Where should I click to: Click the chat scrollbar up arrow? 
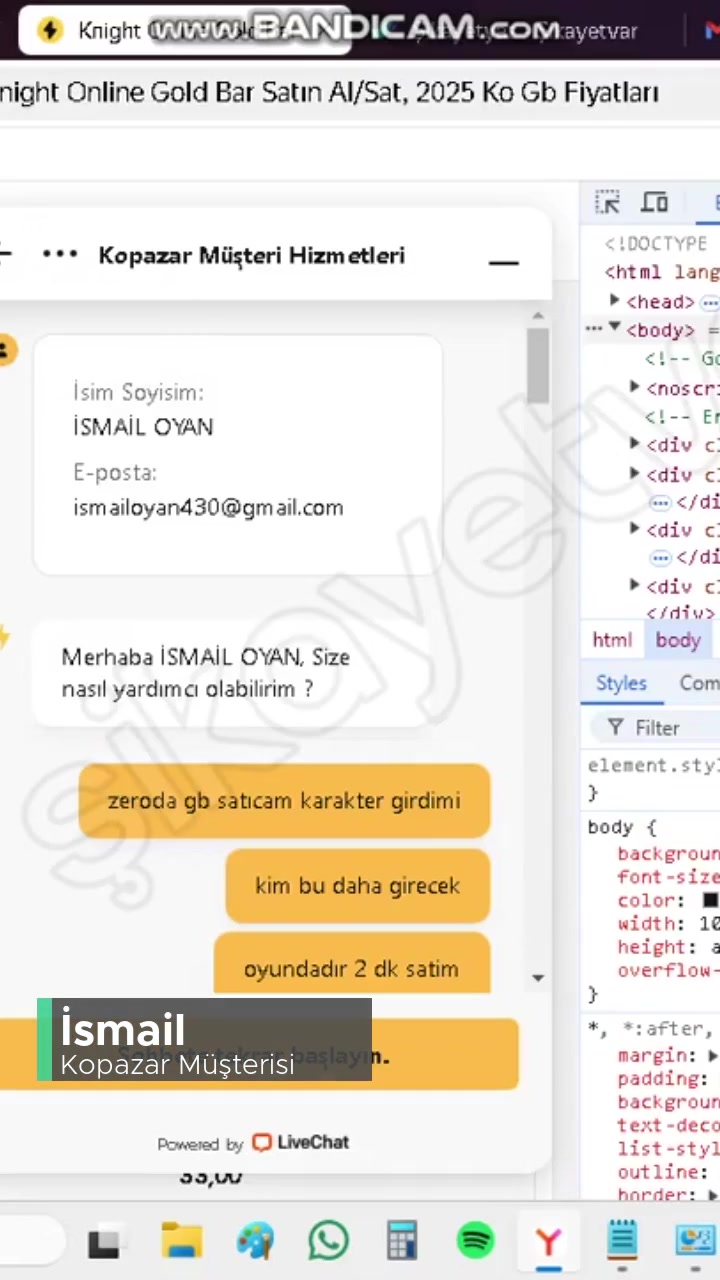pyautogui.click(x=538, y=316)
